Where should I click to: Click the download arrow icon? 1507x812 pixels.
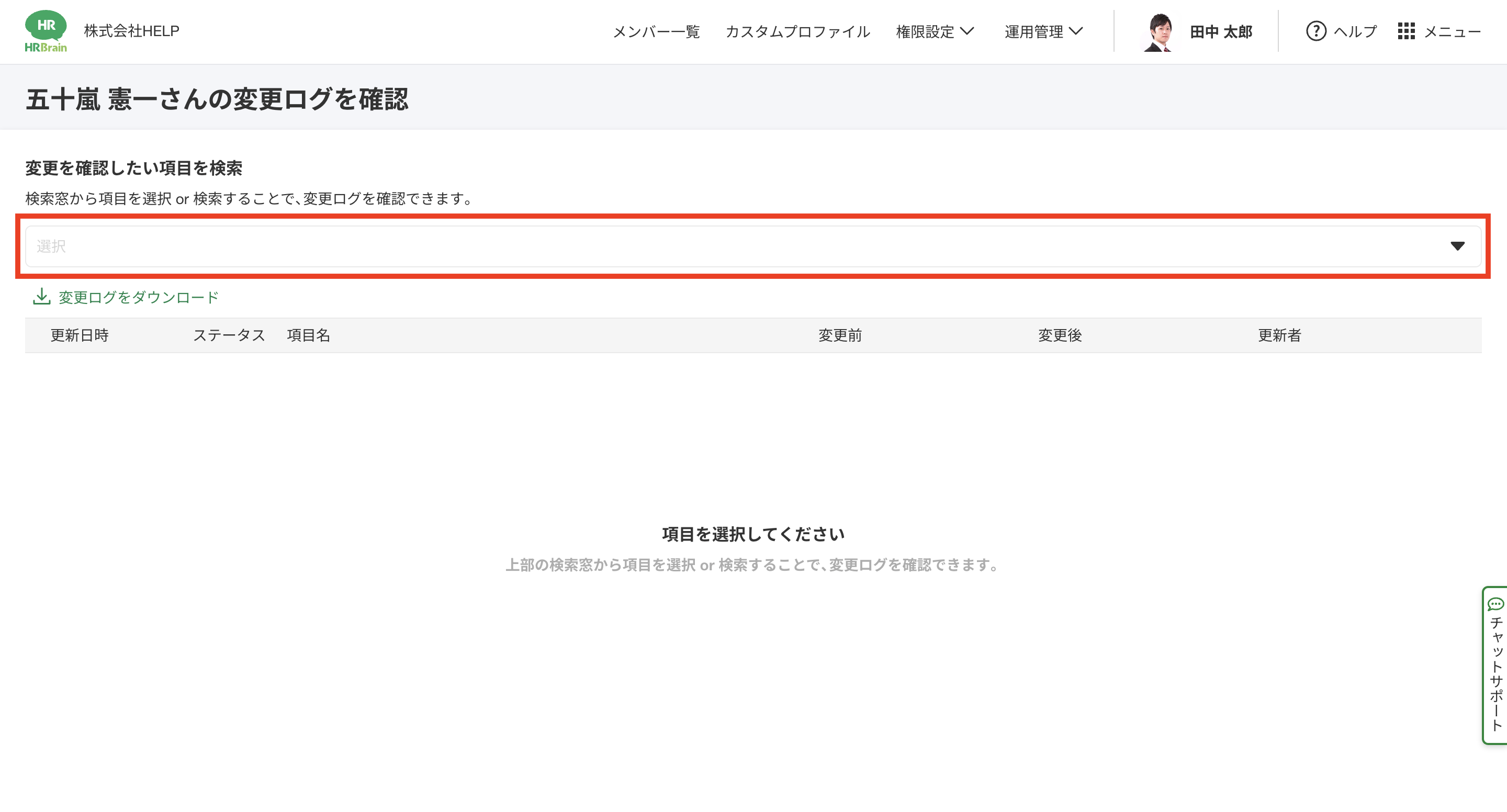pos(41,297)
